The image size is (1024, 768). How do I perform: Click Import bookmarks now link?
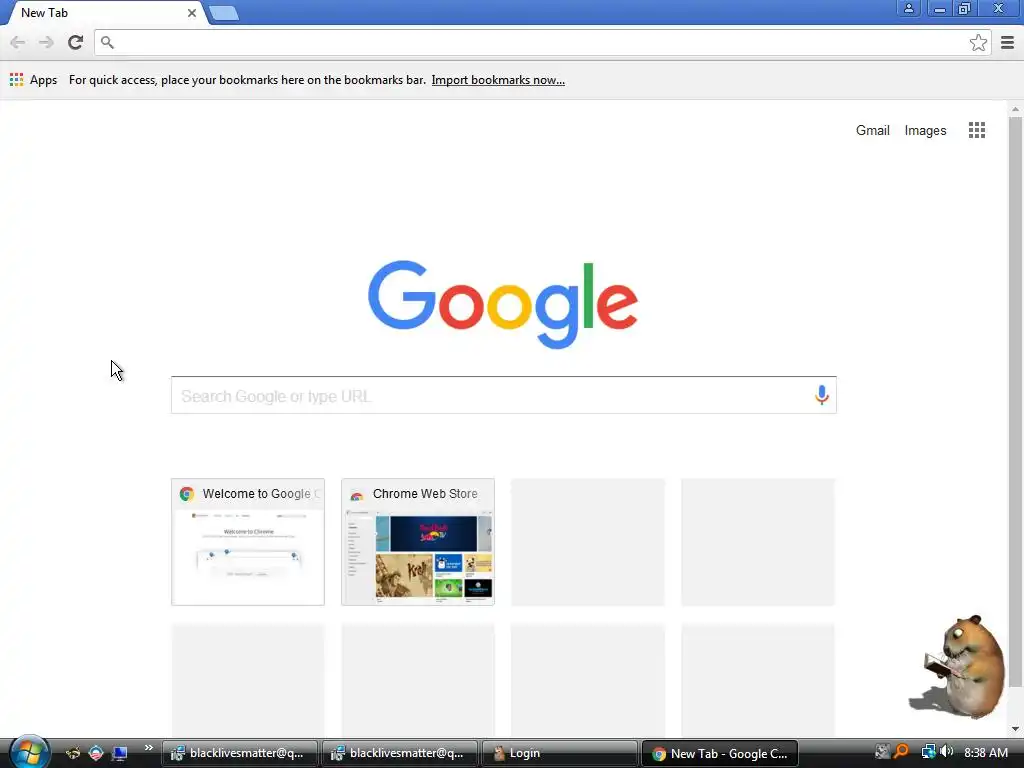[498, 80]
